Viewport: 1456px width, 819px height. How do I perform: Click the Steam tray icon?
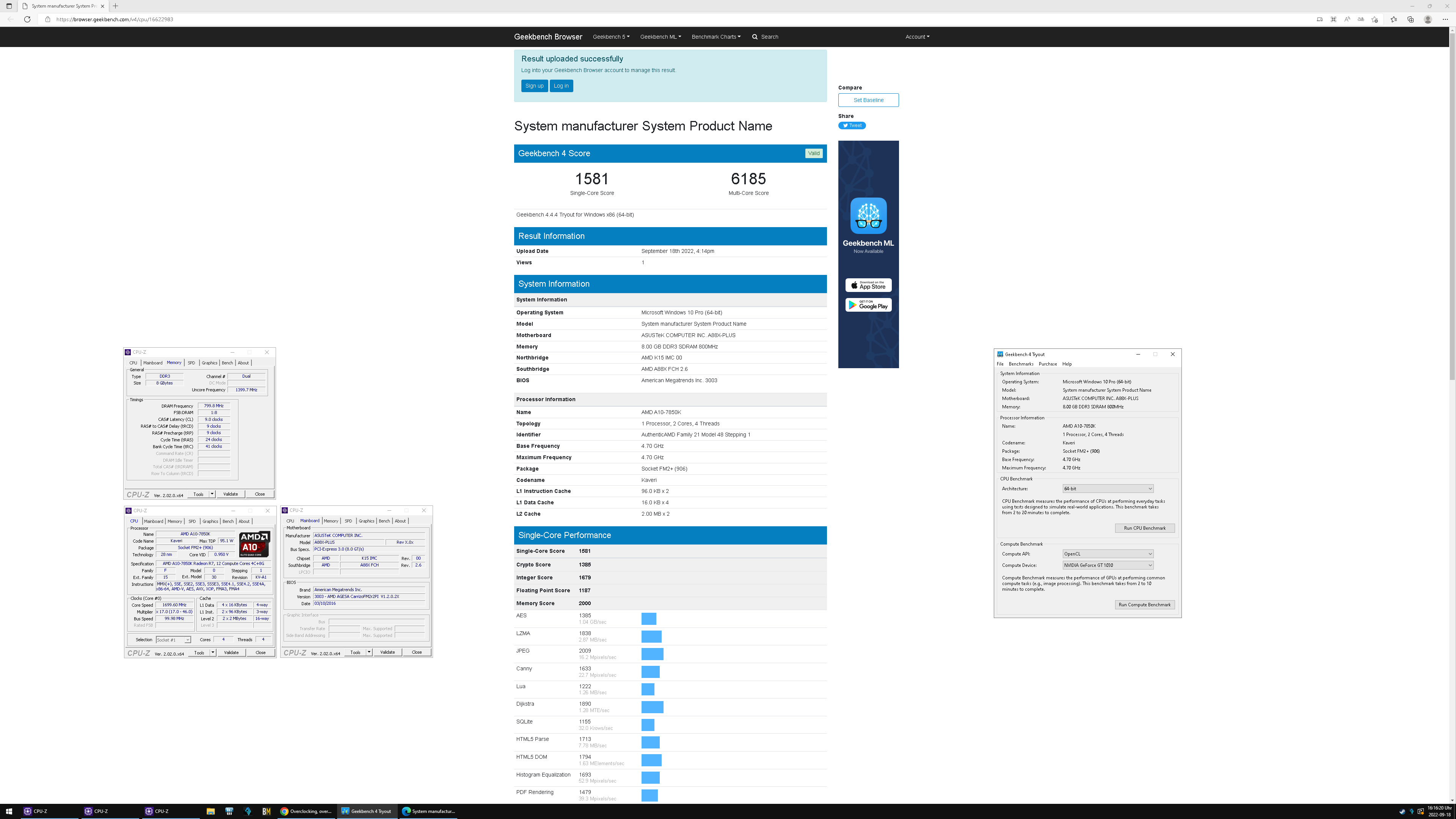(x=1402, y=811)
